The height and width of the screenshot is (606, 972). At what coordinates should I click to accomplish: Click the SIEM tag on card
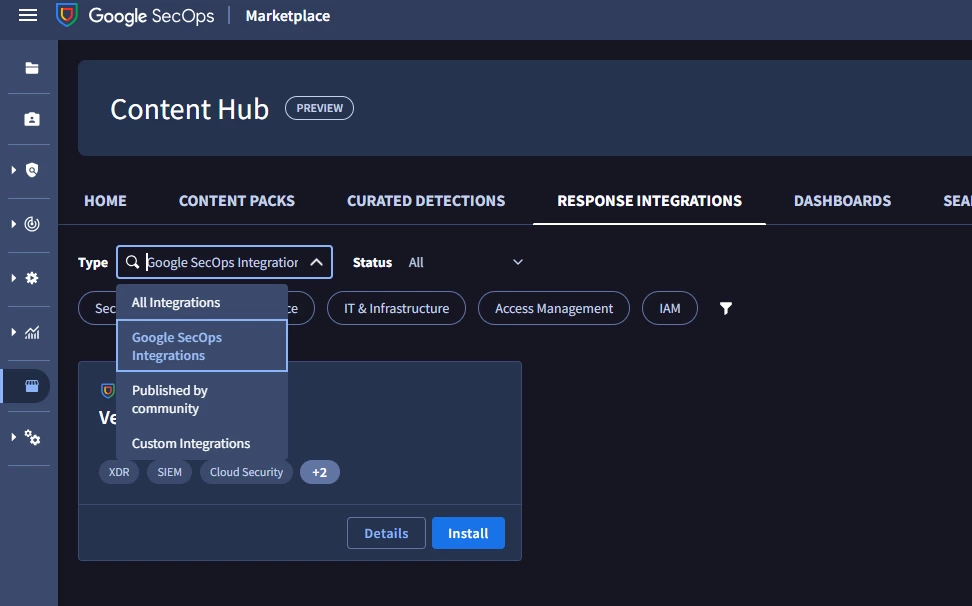(169, 472)
